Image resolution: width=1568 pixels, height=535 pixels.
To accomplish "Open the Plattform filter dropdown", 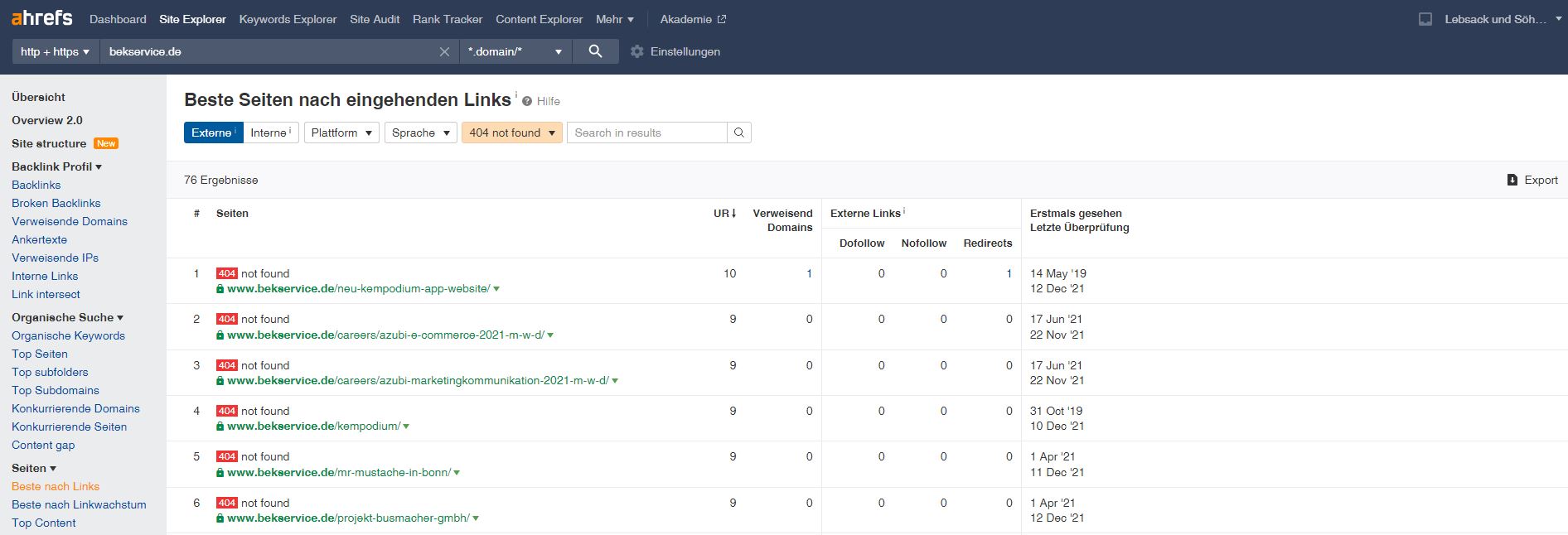I will point(341,133).
